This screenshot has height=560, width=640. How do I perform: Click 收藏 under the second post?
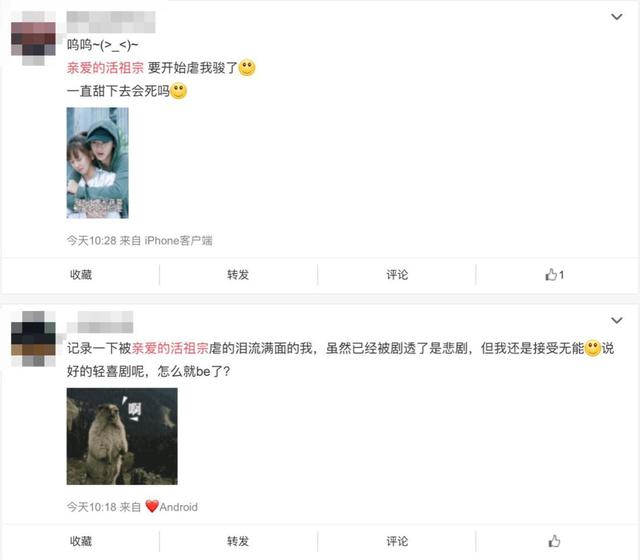pyautogui.click(x=81, y=541)
